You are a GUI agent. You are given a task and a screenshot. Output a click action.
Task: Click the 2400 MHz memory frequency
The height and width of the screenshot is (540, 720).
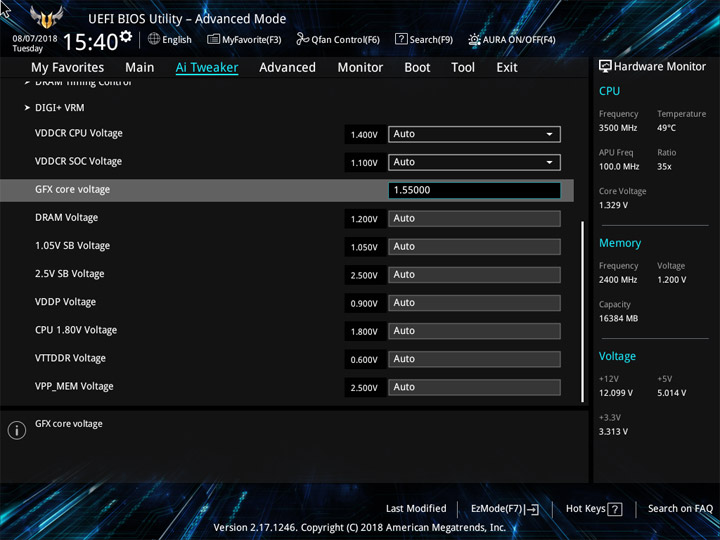pyautogui.click(x=618, y=280)
